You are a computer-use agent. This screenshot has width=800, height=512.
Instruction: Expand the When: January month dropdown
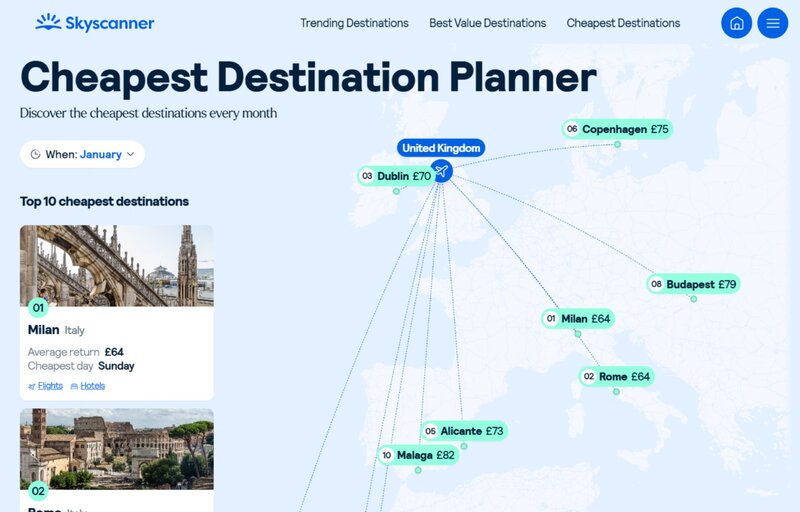(82, 154)
